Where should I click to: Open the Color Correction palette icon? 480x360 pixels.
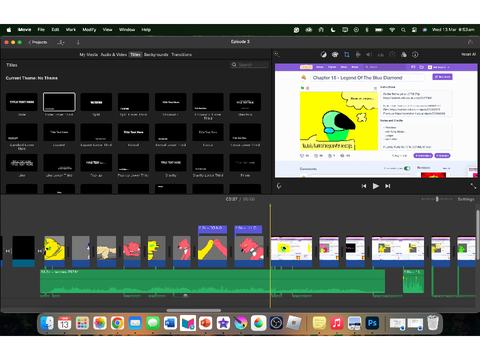[x=335, y=55]
